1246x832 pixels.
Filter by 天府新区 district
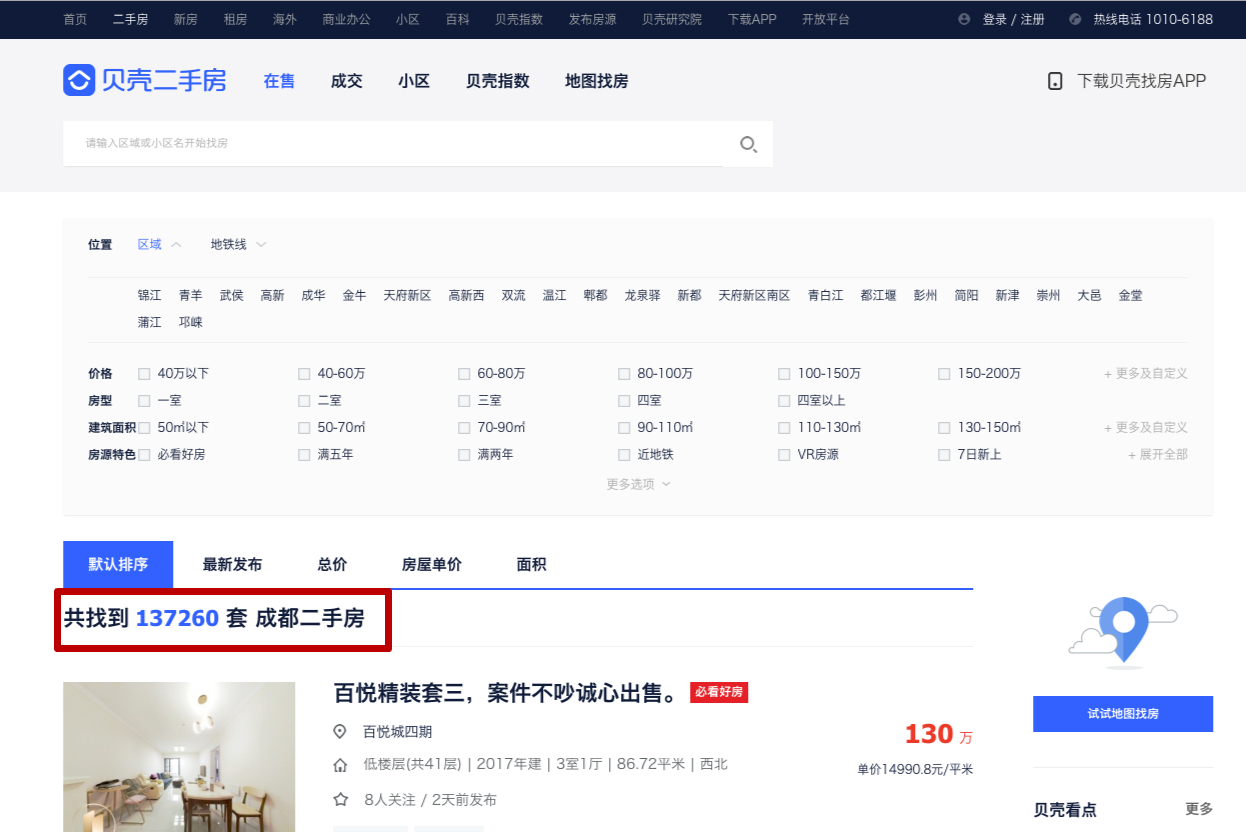[x=407, y=295]
